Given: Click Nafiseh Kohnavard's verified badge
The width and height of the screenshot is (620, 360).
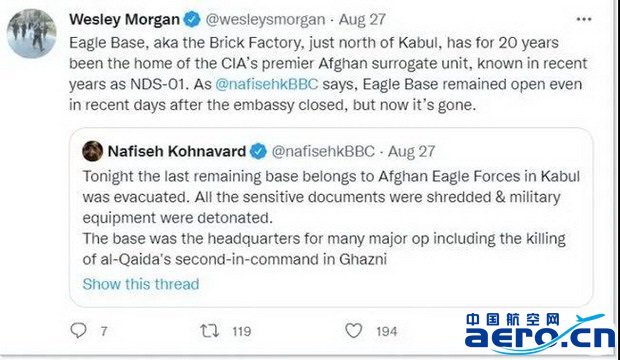Looking at the screenshot, I should coord(258,151).
